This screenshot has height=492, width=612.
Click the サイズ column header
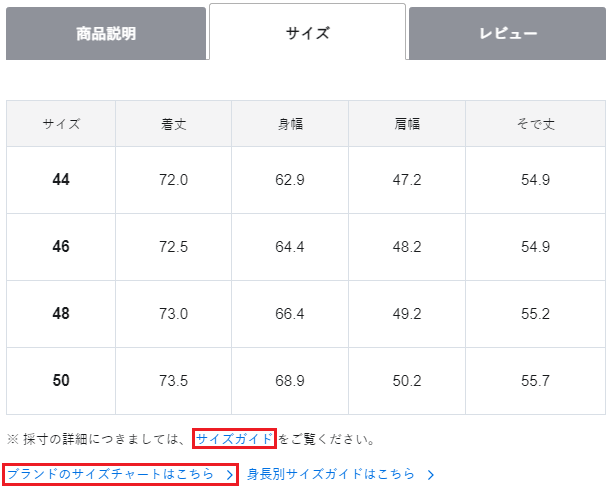(x=61, y=124)
